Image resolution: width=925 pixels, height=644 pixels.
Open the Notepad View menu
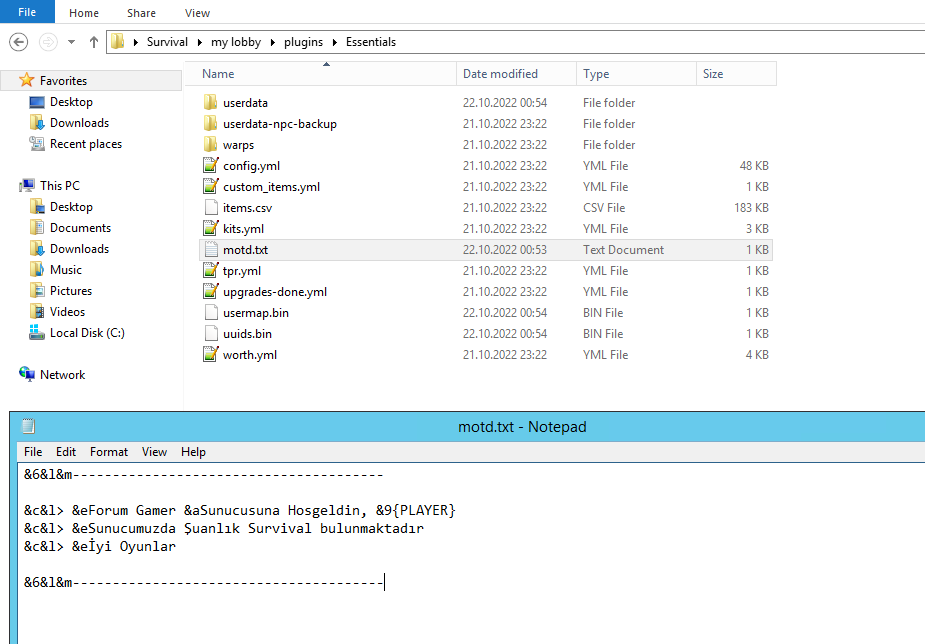154,452
